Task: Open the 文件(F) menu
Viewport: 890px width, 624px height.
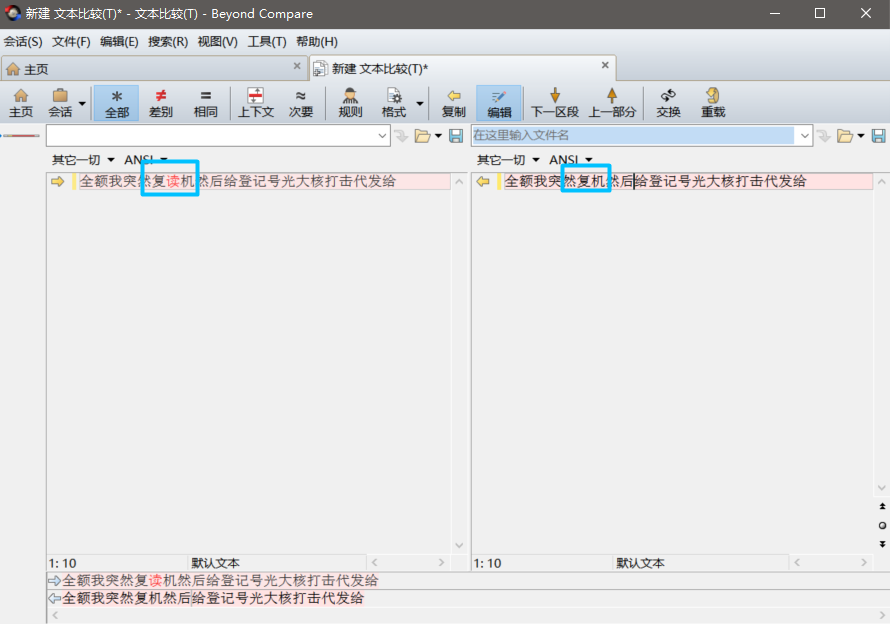Action: tap(71, 41)
